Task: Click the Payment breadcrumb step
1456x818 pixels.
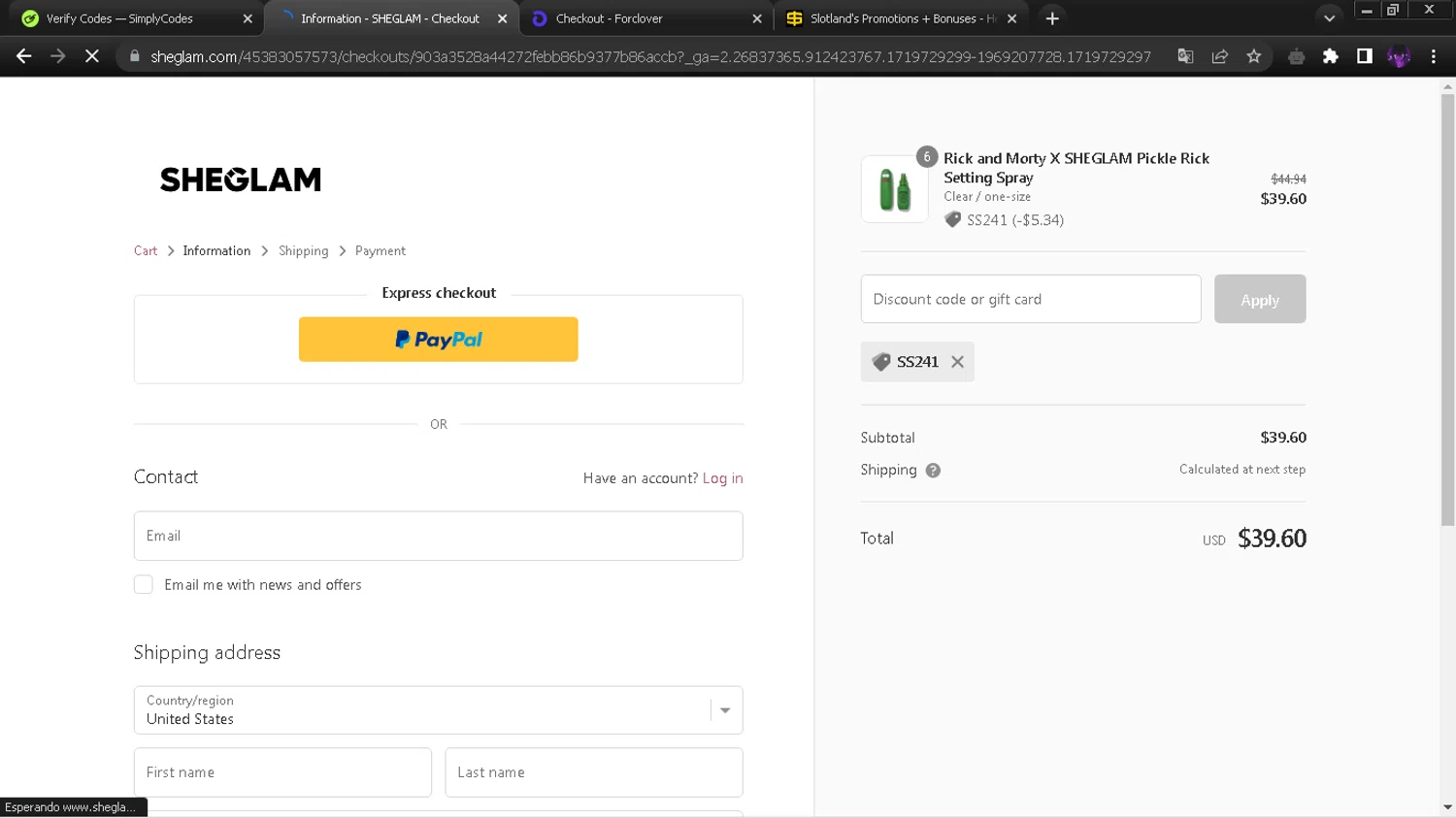Action: click(381, 250)
